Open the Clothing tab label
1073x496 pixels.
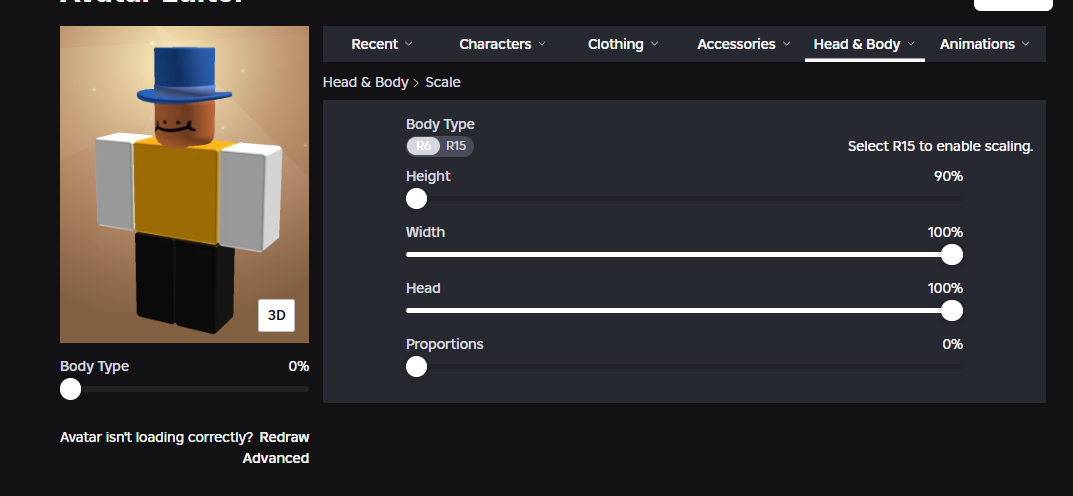click(615, 44)
